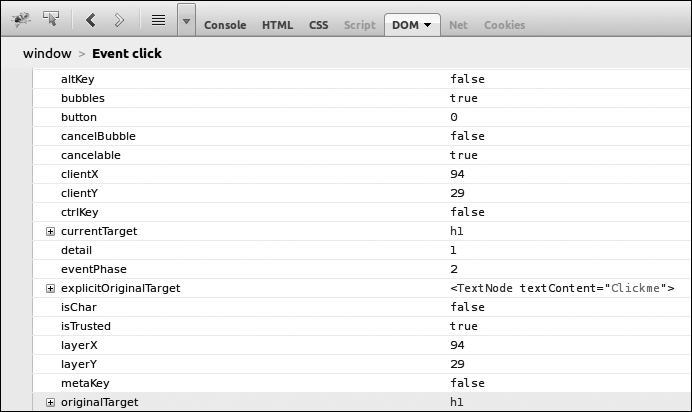The width and height of the screenshot is (692, 412).
Task: Switch to the Console tab
Action: pos(225,25)
